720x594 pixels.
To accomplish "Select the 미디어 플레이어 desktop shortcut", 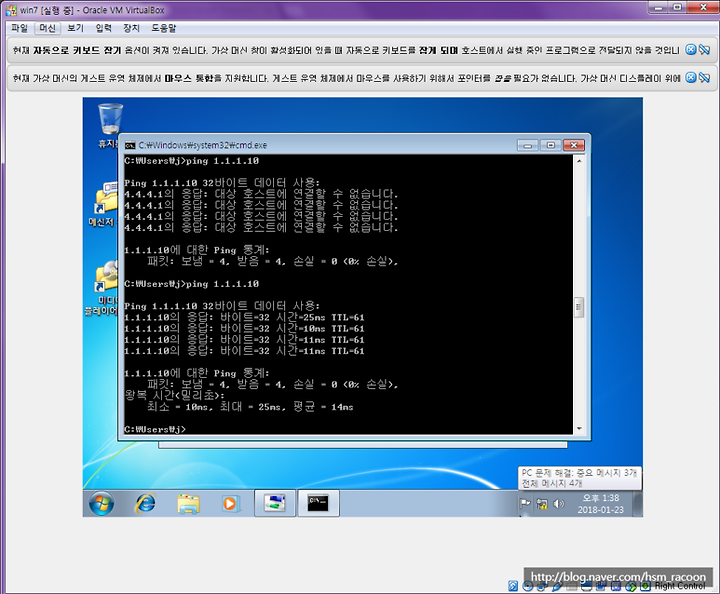I will (x=105, y=288).
